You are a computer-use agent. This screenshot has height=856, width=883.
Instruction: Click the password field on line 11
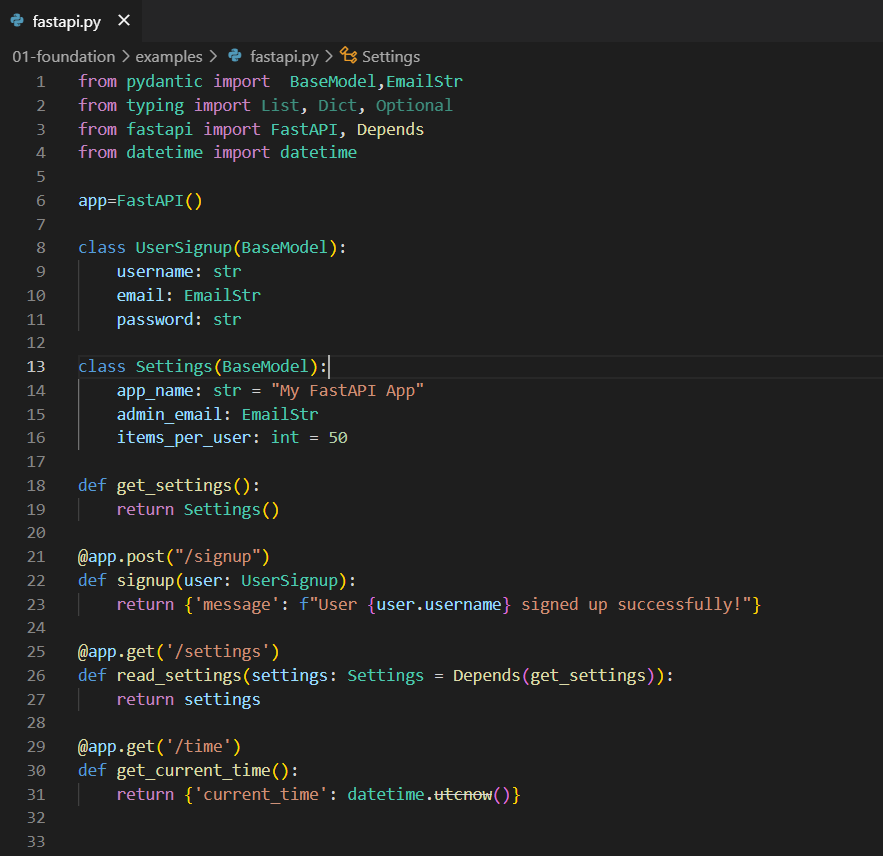[x=155, y=319]
